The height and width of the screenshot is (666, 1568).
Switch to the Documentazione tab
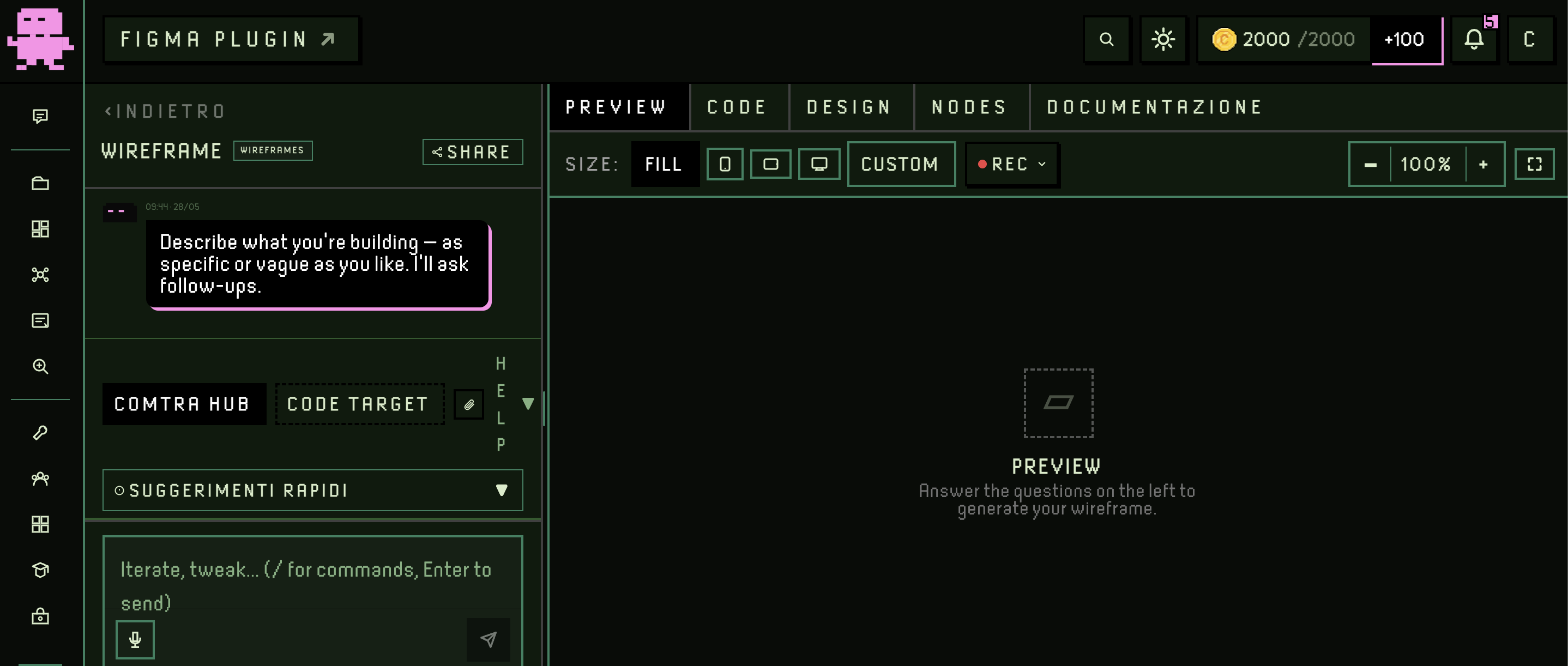(1155, 107)
